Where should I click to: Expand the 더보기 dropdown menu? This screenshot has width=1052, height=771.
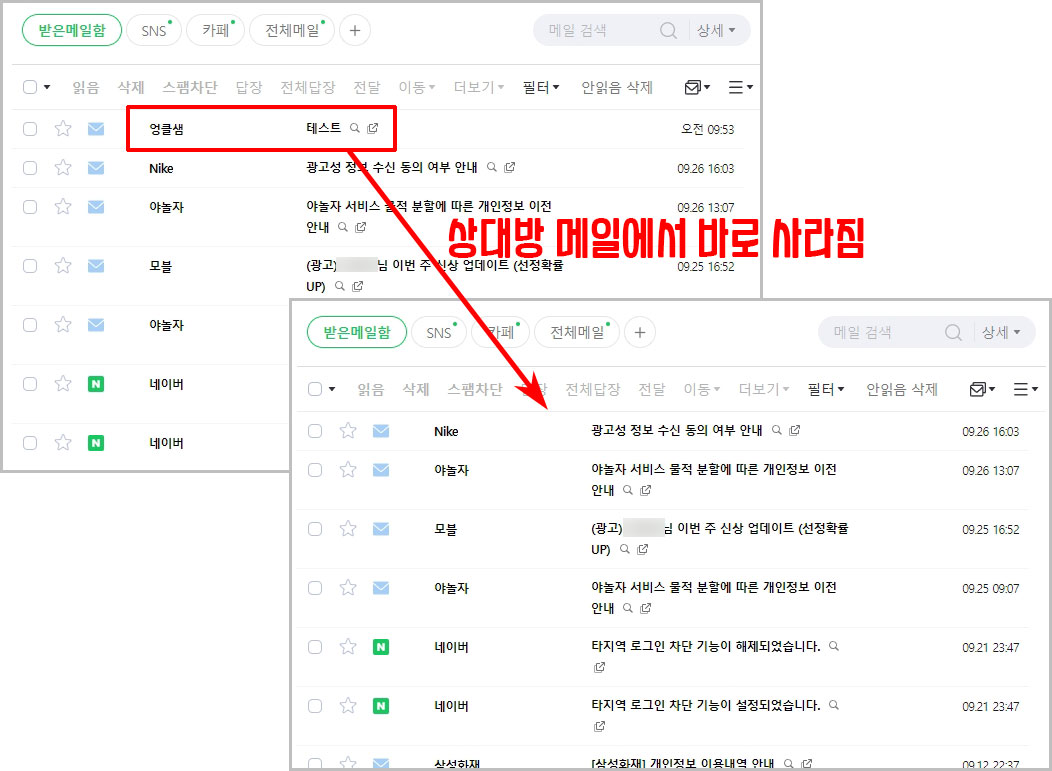pos(474,87)
